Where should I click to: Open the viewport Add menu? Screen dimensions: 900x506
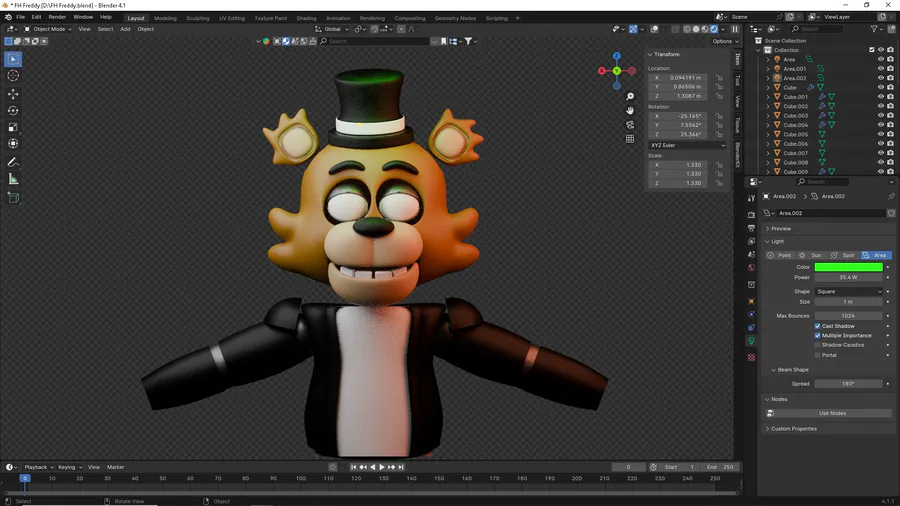(x=125, y=29)
